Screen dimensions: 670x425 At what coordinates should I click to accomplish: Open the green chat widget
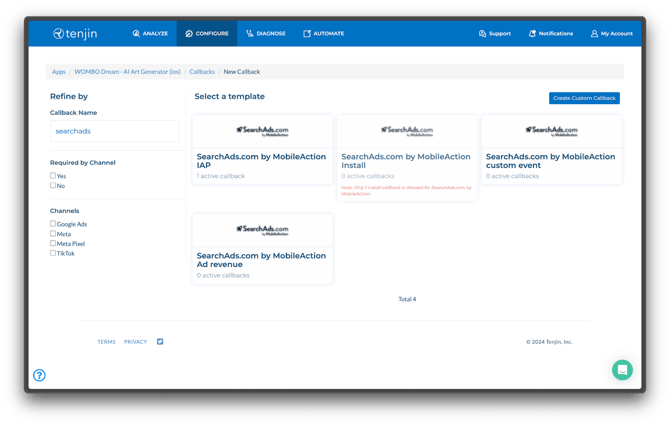(x=622, y=369)
